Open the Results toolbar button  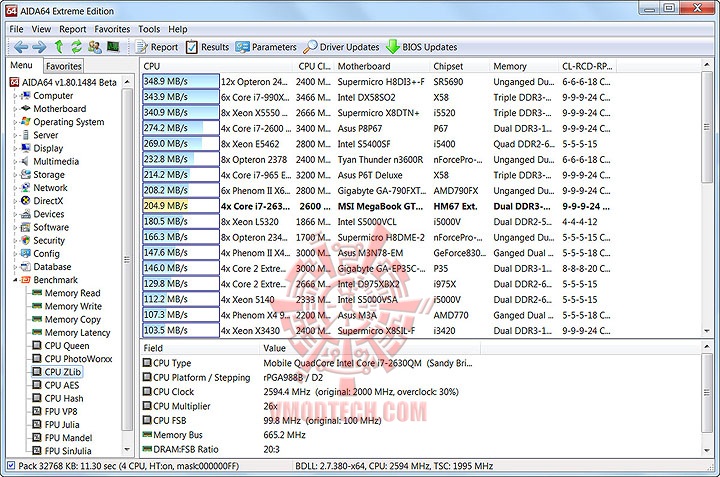(207, 47)
